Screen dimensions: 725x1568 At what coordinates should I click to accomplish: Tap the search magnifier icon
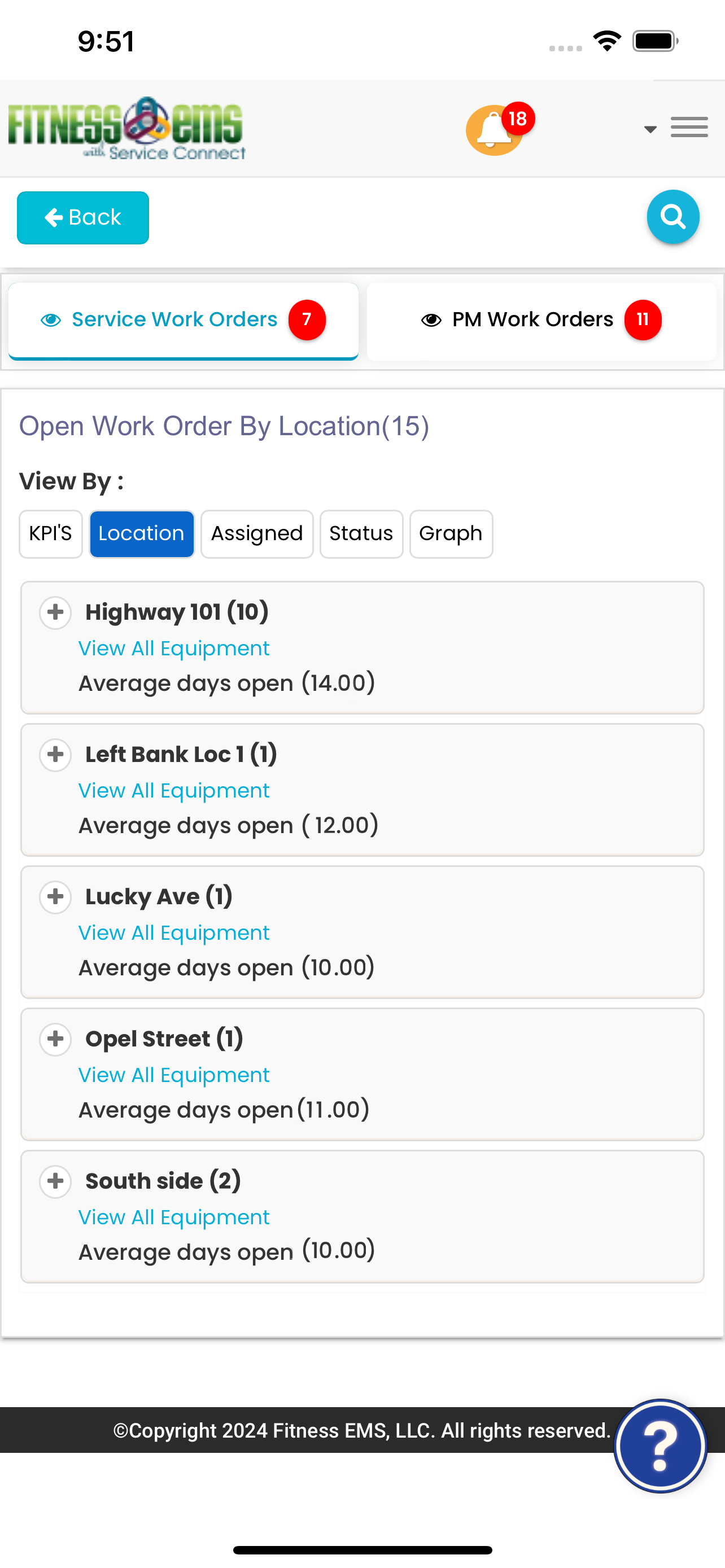coord(672,217)
